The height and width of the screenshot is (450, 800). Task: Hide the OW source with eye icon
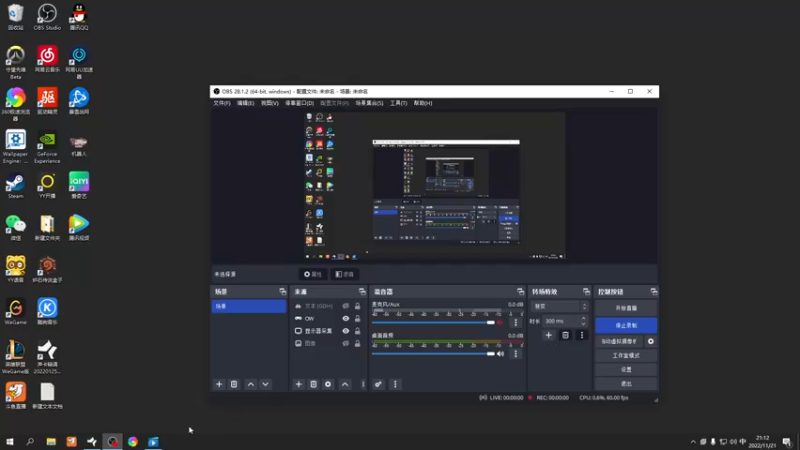(345, 318)
